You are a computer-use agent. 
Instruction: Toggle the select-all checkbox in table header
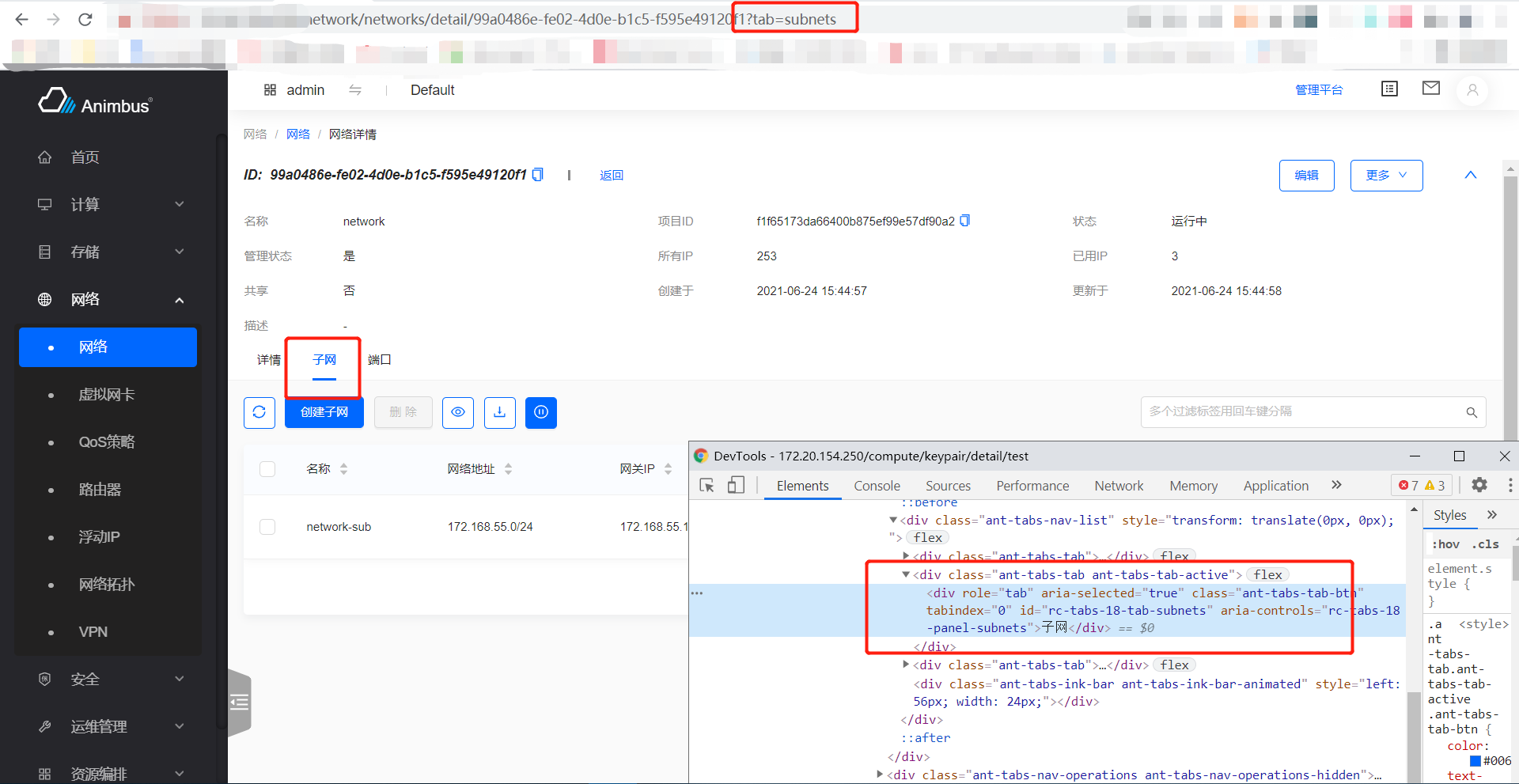click(267, 469)
